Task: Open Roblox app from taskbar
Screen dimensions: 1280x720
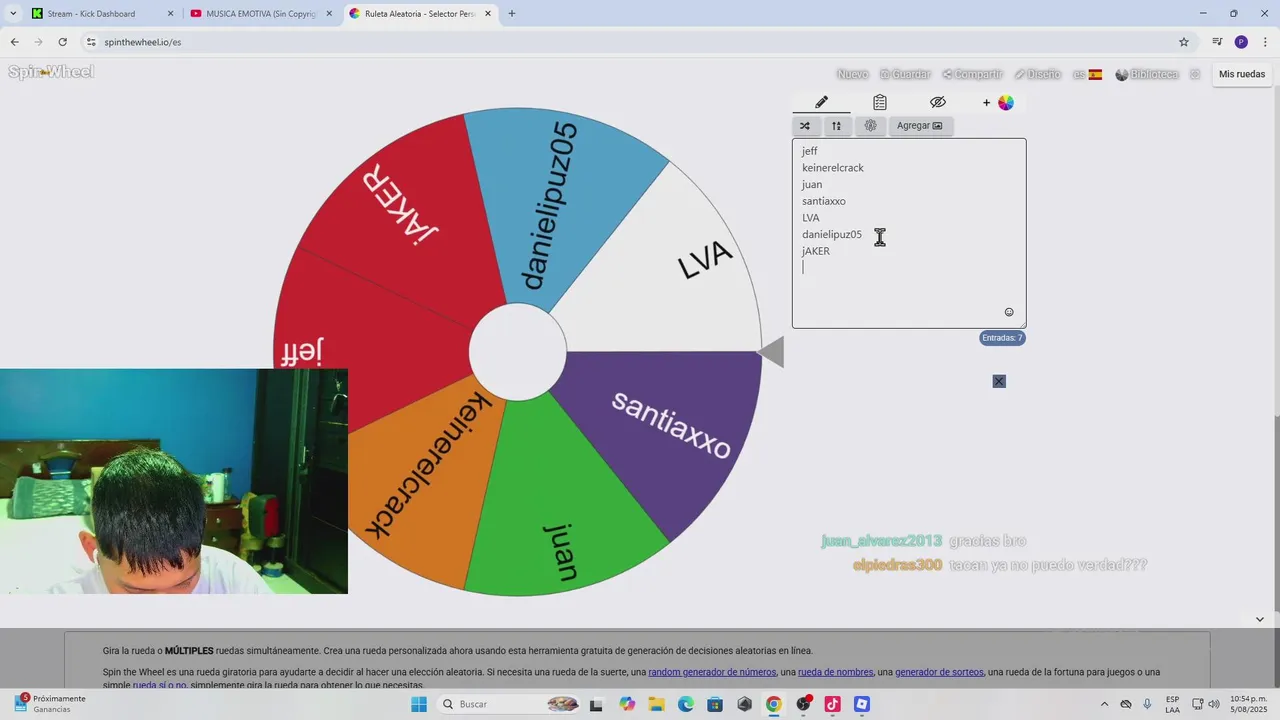Action: [x=862, y=704]
